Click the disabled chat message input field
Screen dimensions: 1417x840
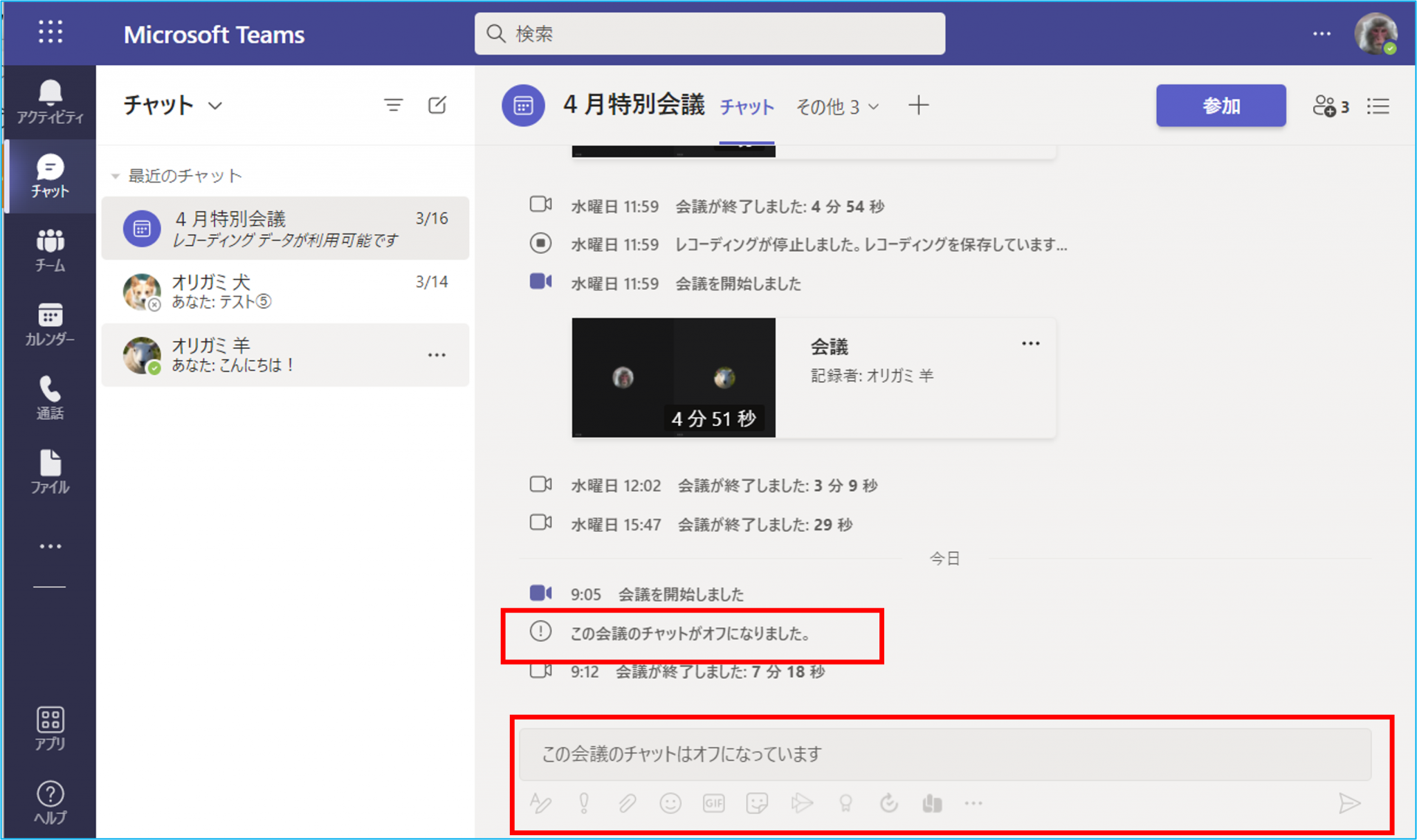click(x=945, y=754)
